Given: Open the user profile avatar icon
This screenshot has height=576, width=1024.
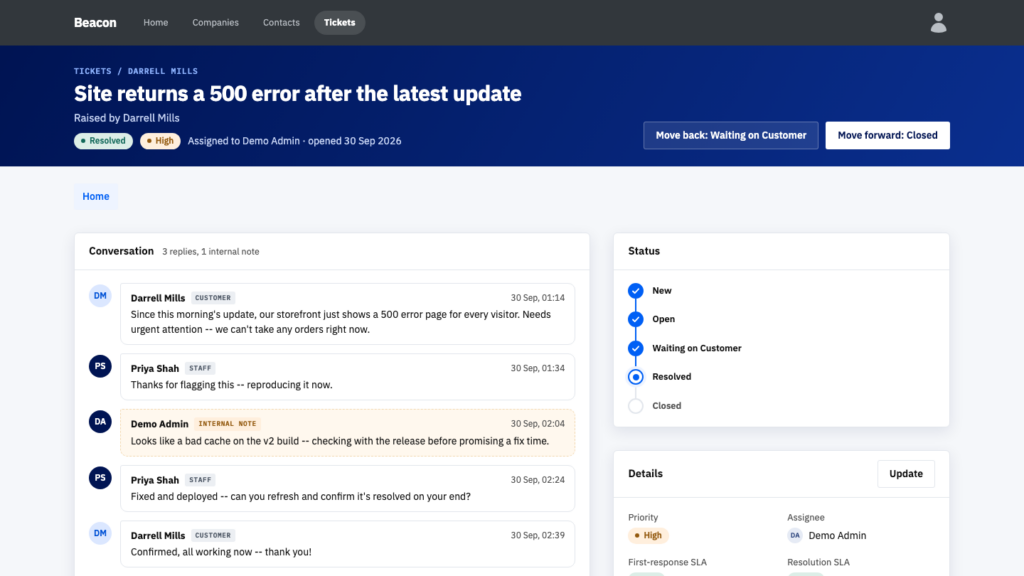Looking at the screenshot, I should click(x=938, y=23).
